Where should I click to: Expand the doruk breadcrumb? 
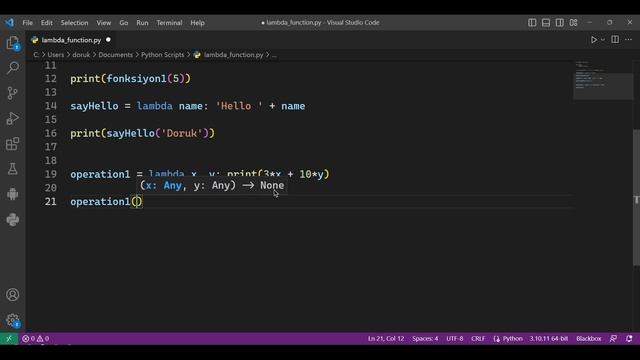click(81, 55)
